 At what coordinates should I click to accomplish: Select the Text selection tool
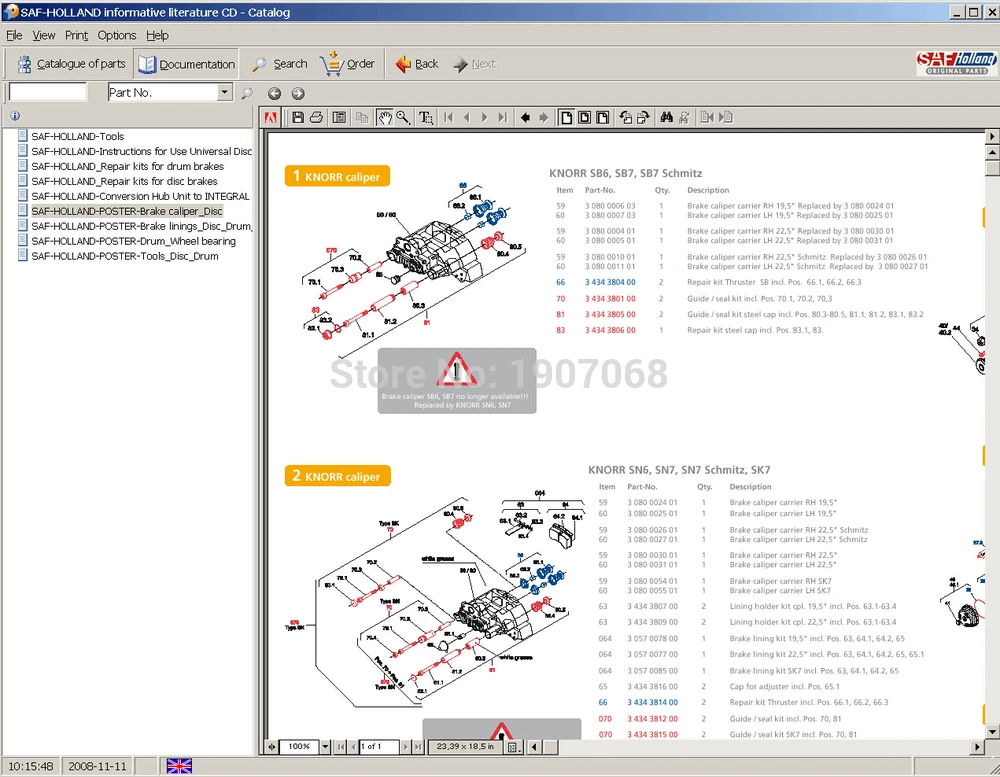[x=425, y=117]
